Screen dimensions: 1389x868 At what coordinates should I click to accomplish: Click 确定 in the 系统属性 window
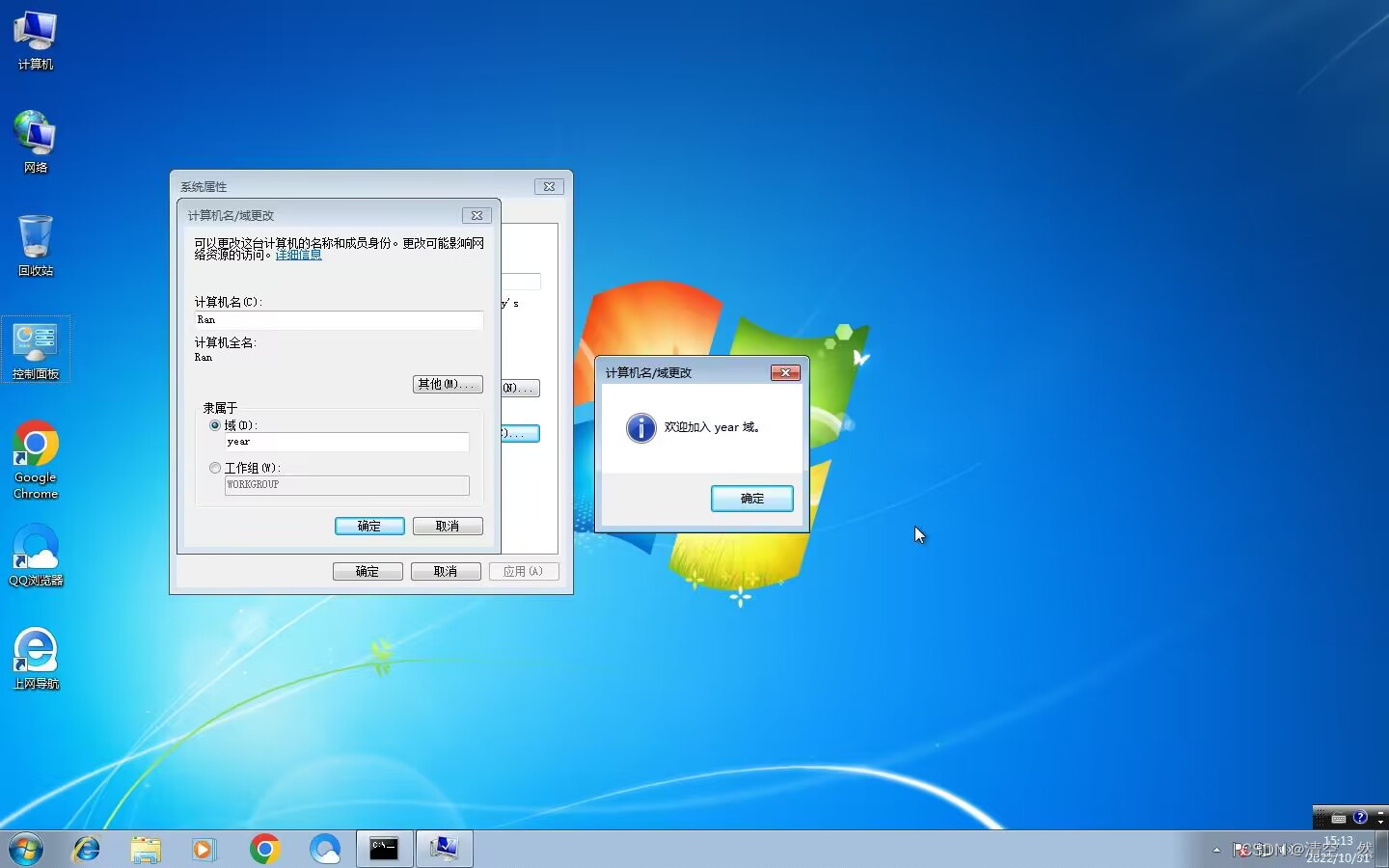pos(368,572)
